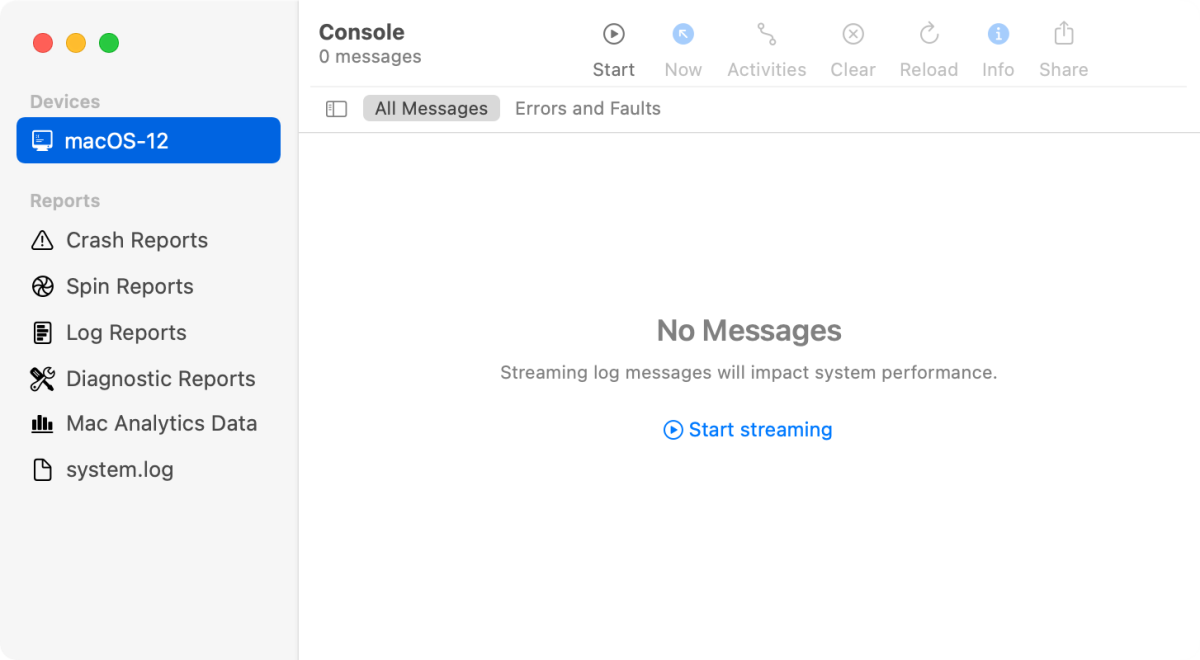Open Crash Reports in sidebar
The height and width of the screenshot is (660, 1200).
point(136,241)
